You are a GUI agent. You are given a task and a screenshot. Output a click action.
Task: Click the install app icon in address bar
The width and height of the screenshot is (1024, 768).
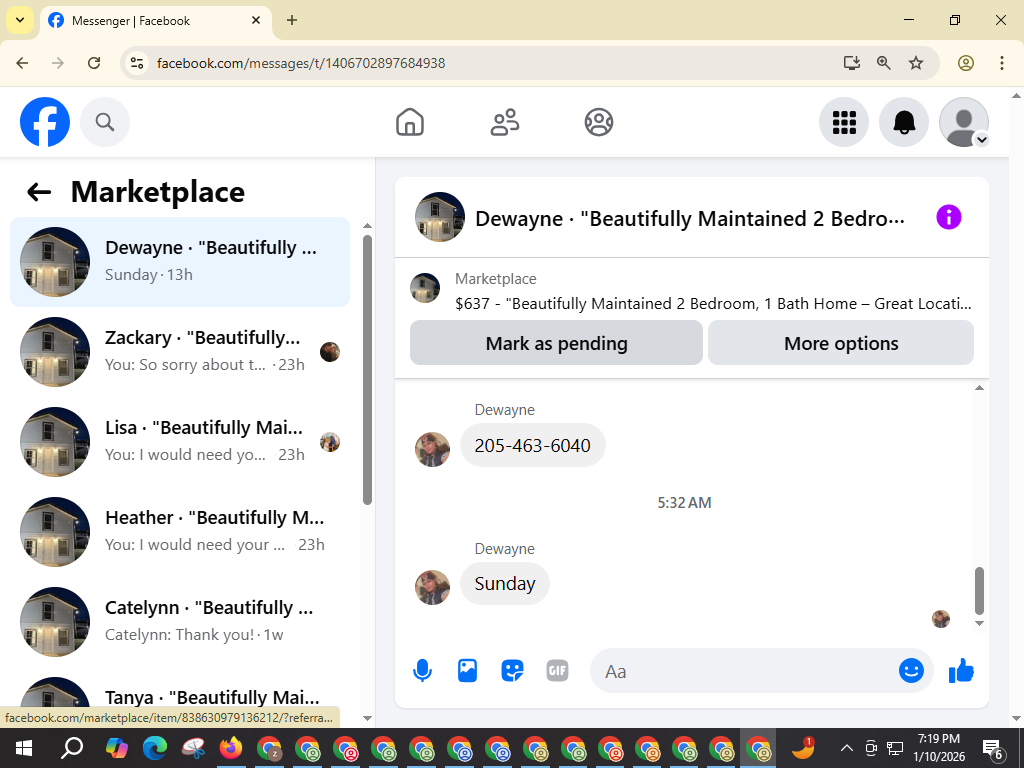851,63
